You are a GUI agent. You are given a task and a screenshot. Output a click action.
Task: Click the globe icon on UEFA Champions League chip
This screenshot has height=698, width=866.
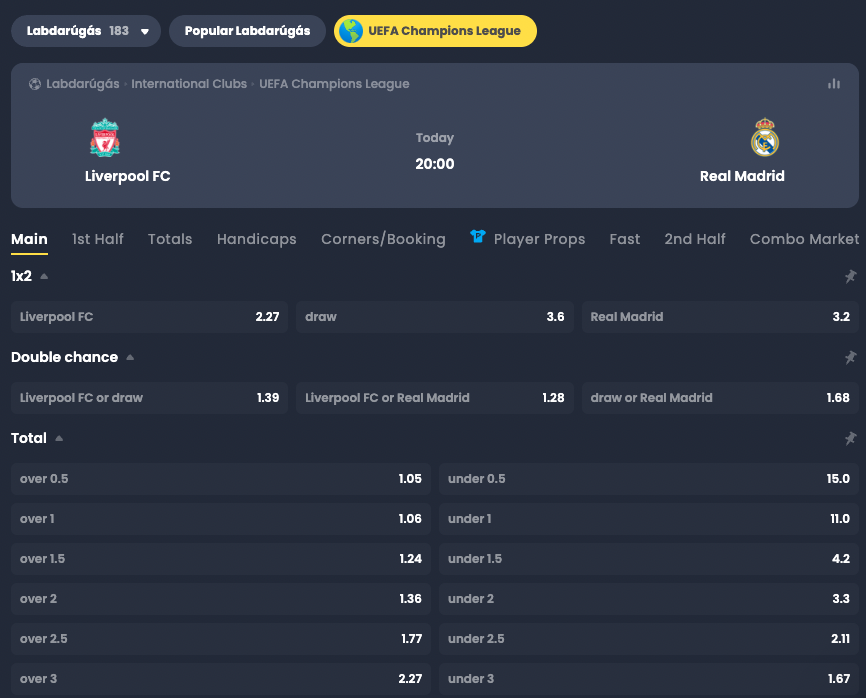click(x=351, y=31)
